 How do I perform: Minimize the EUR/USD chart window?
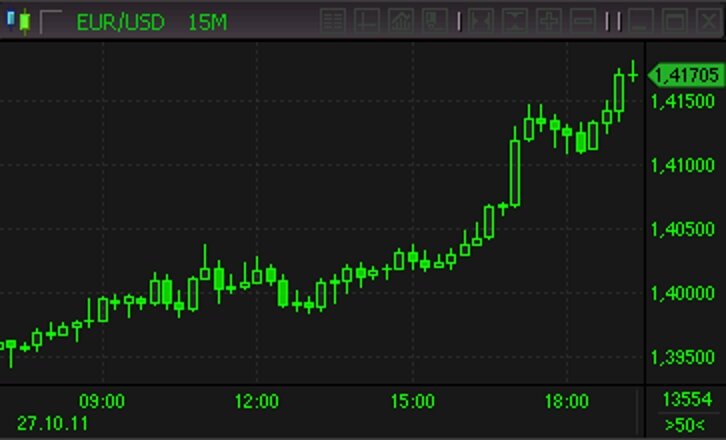(640, 21)
